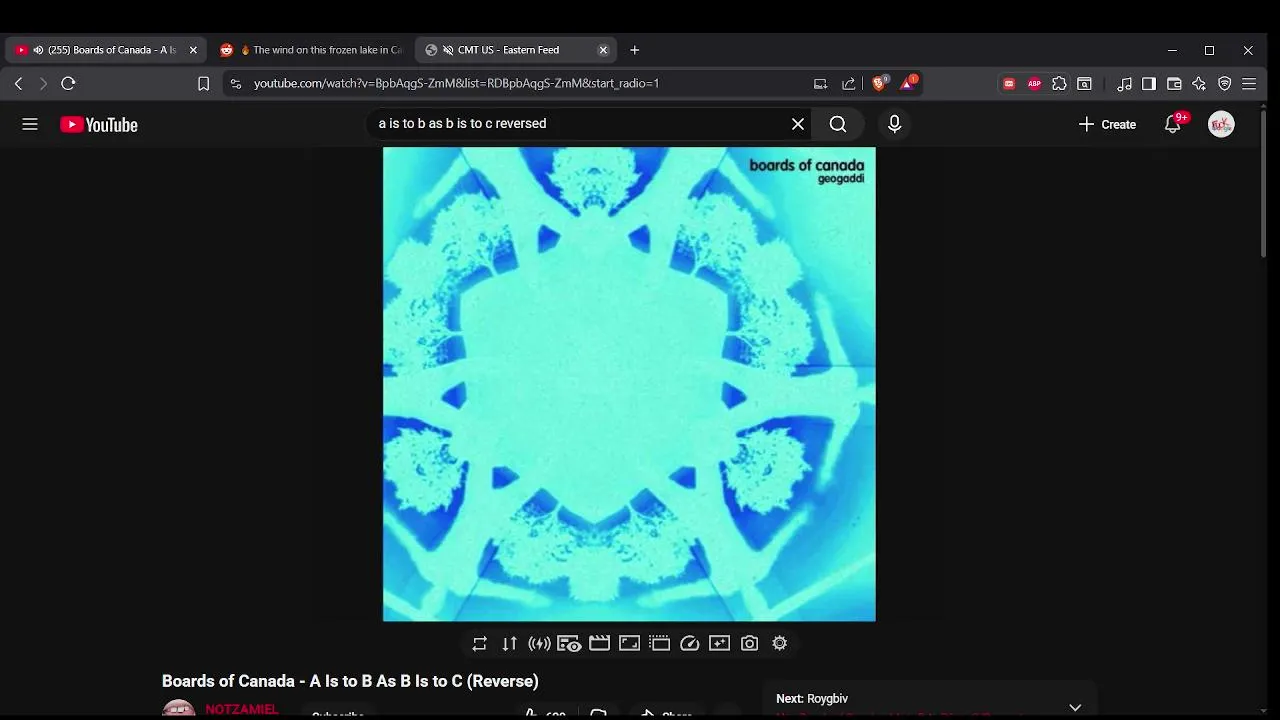Open Brave Shields lion icon
The width and height of the screenshot is (1280, 720).
point(879,84)
